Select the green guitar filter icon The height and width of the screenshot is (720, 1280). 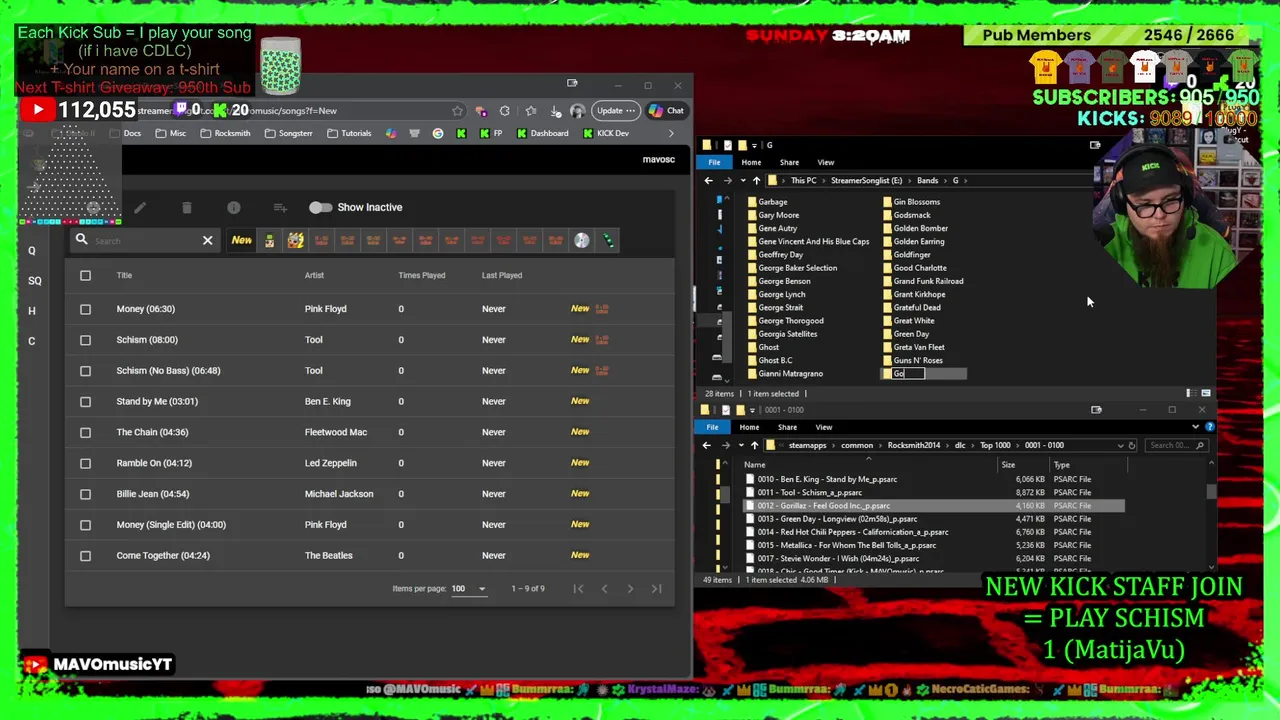pyautogui.click(x=608, y=240)
